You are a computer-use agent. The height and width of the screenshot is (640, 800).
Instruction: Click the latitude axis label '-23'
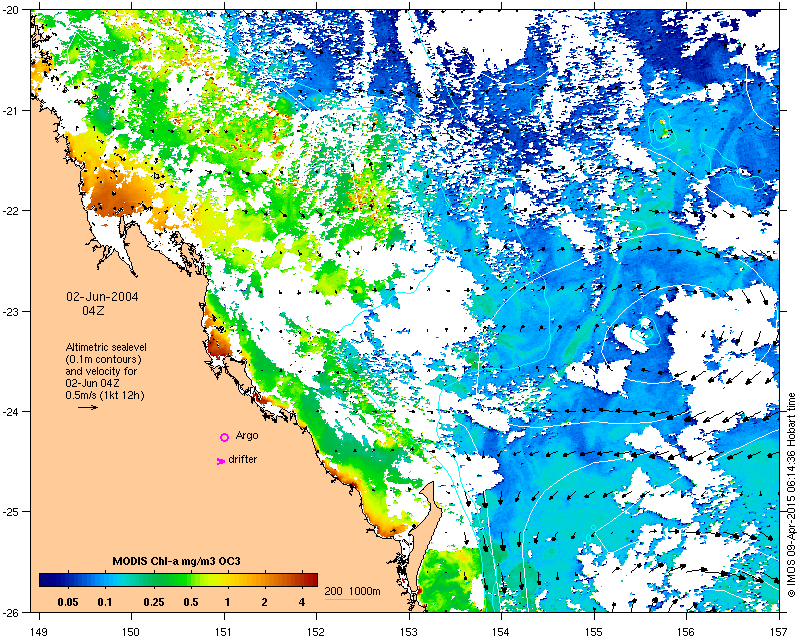pyautogui.click(x=10, y=311)
